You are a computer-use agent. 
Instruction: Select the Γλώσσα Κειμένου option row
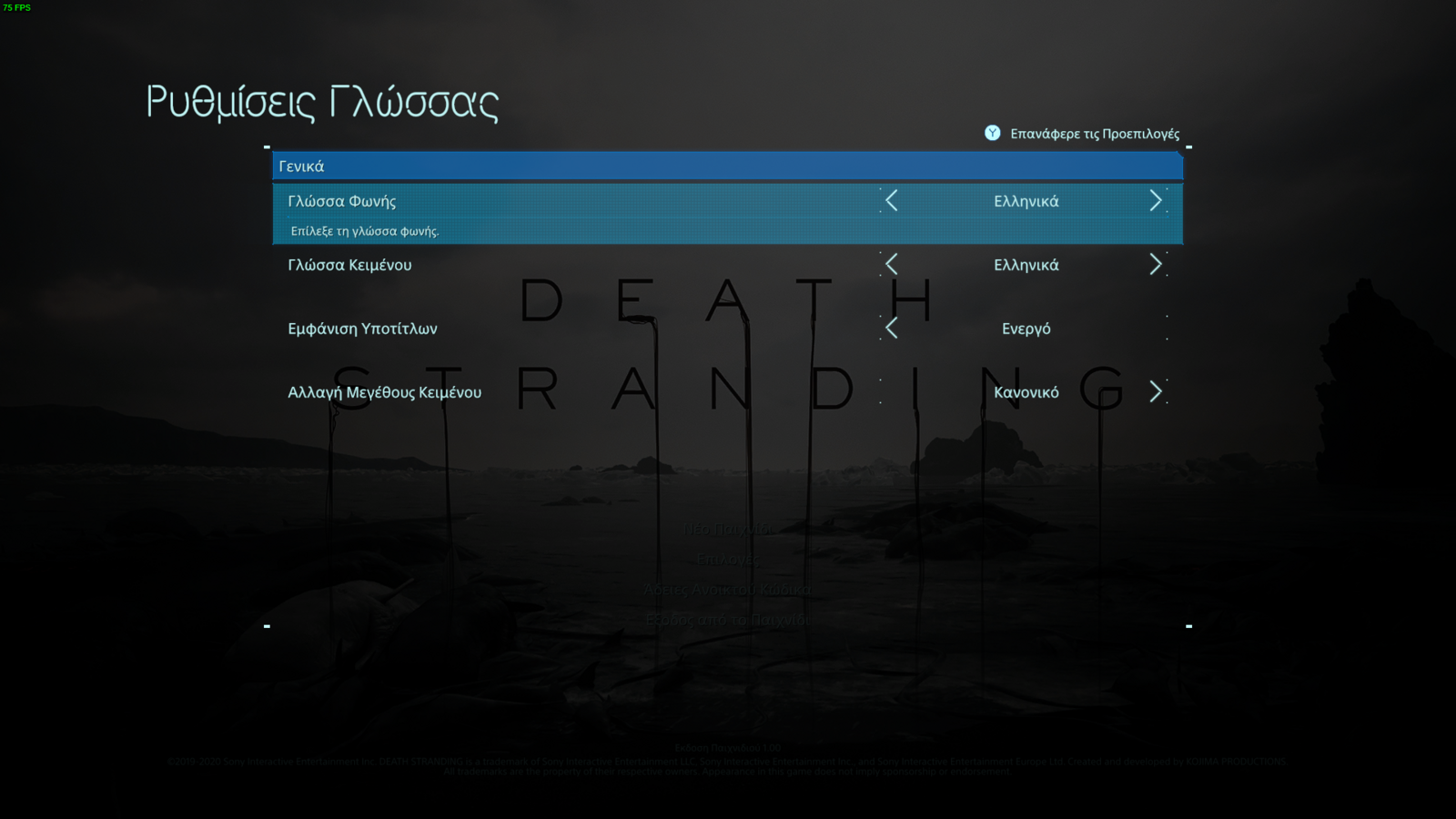click(x=728, y=265)
